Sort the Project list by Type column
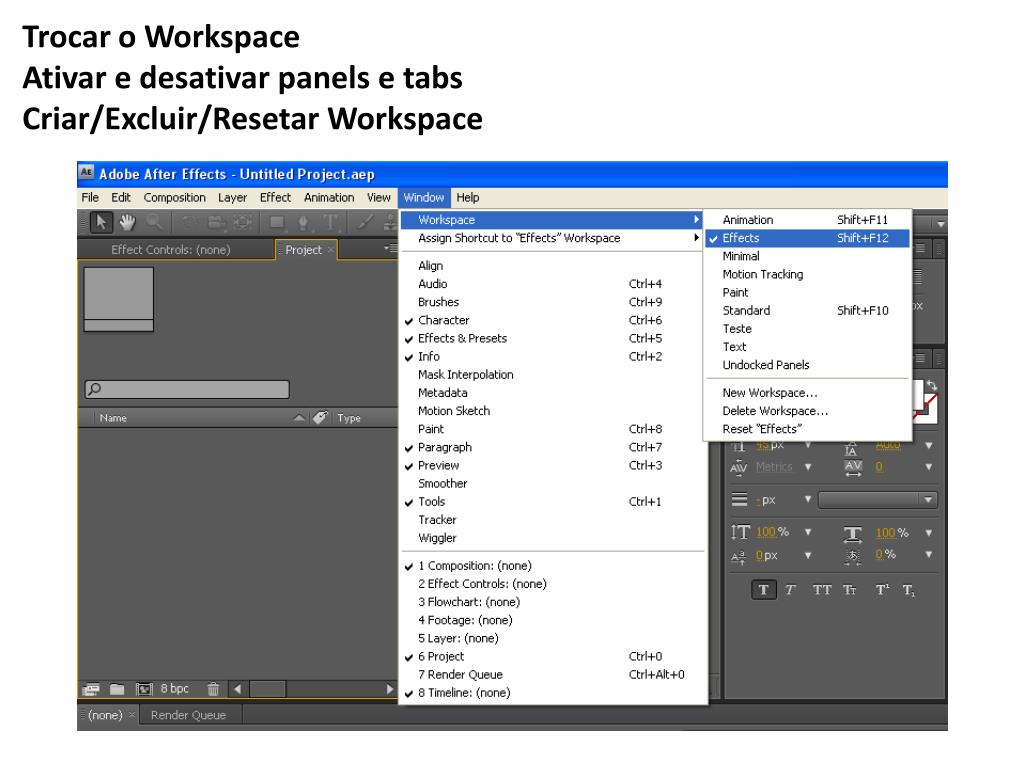 pos(349,418)
